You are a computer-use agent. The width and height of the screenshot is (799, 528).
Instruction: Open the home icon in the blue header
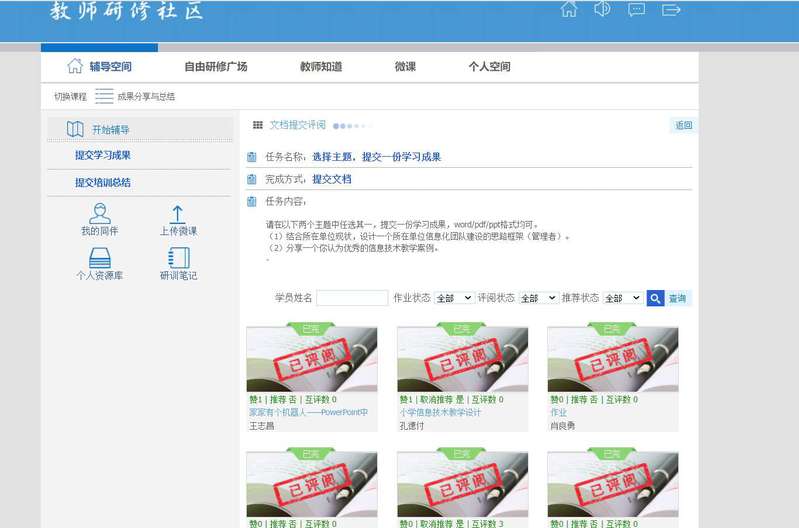click(x=569, y=9)
